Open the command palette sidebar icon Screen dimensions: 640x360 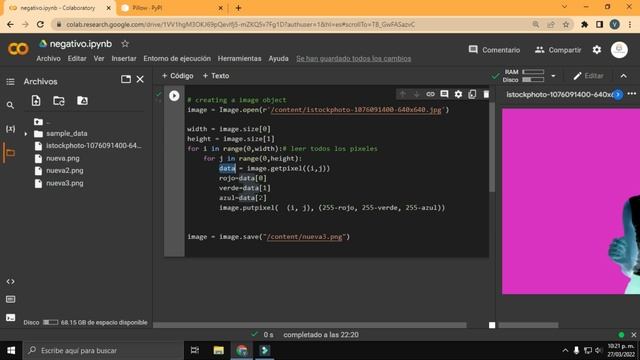(10, 300)
